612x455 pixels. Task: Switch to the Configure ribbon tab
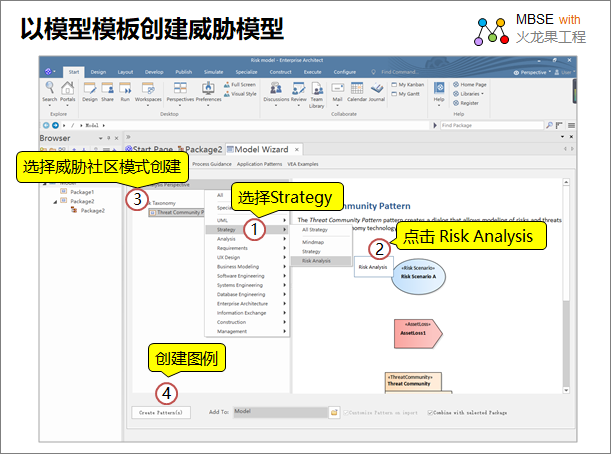click(345, 72)
